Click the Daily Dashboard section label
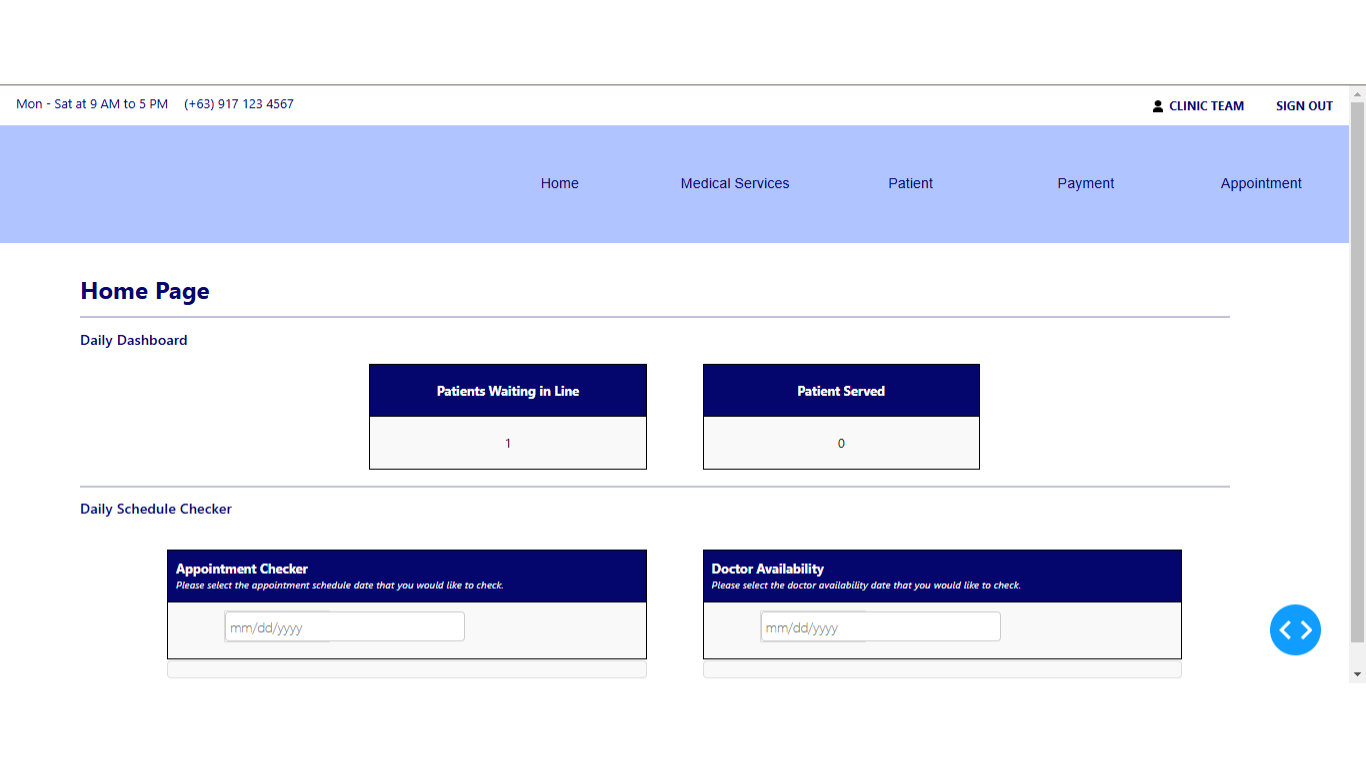Image resolution: width=1366 pixels, height=768 pixels. (x=134, y=340)
